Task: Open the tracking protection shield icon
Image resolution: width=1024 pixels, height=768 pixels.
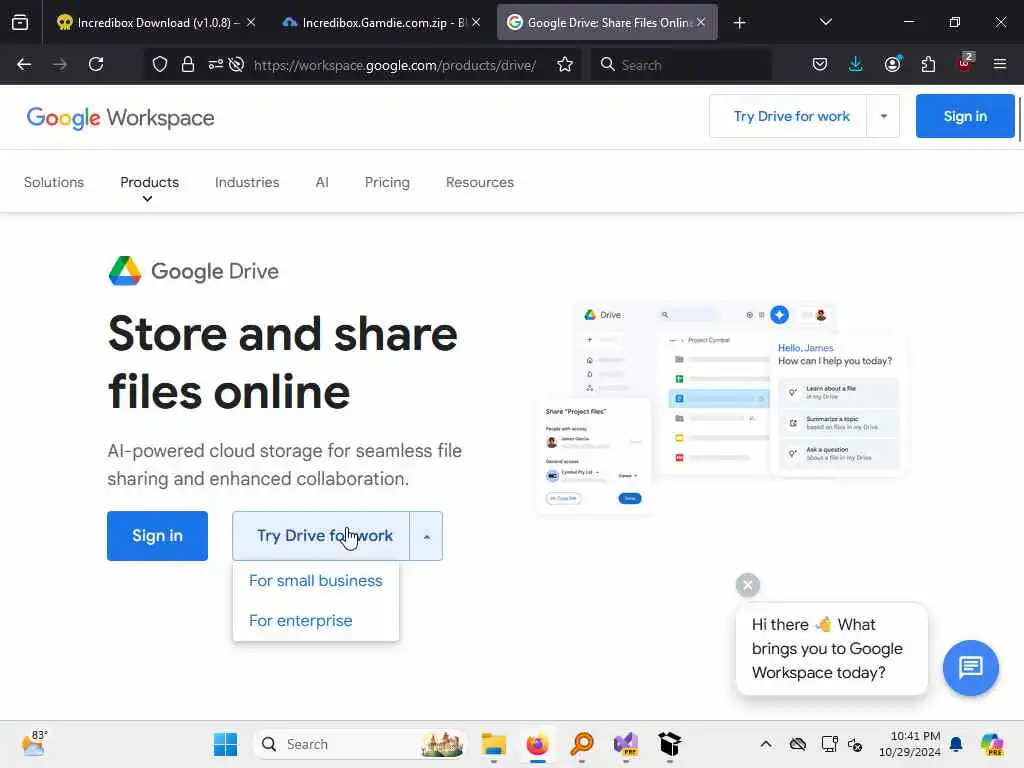Action: tap(160, 64)
